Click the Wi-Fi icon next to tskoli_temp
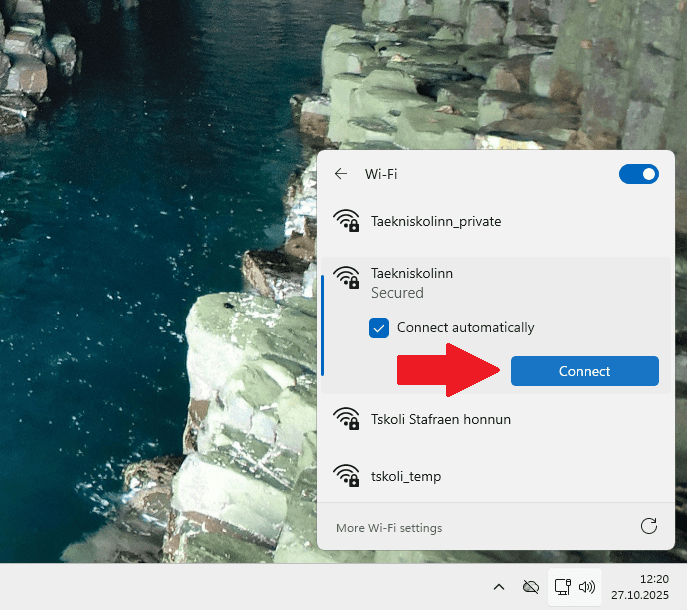This screenshot has width=687, height=610. [x=347, y=476]
